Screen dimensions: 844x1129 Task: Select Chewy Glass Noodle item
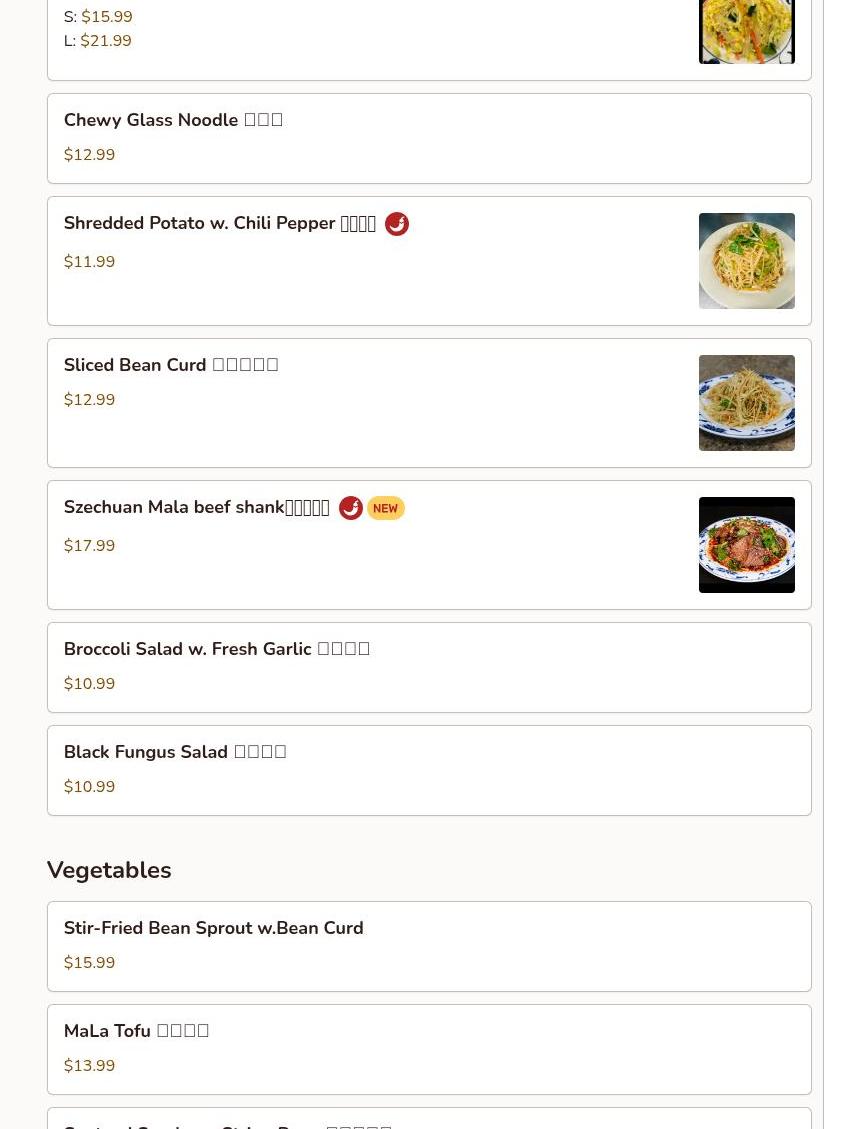(429, 138)
